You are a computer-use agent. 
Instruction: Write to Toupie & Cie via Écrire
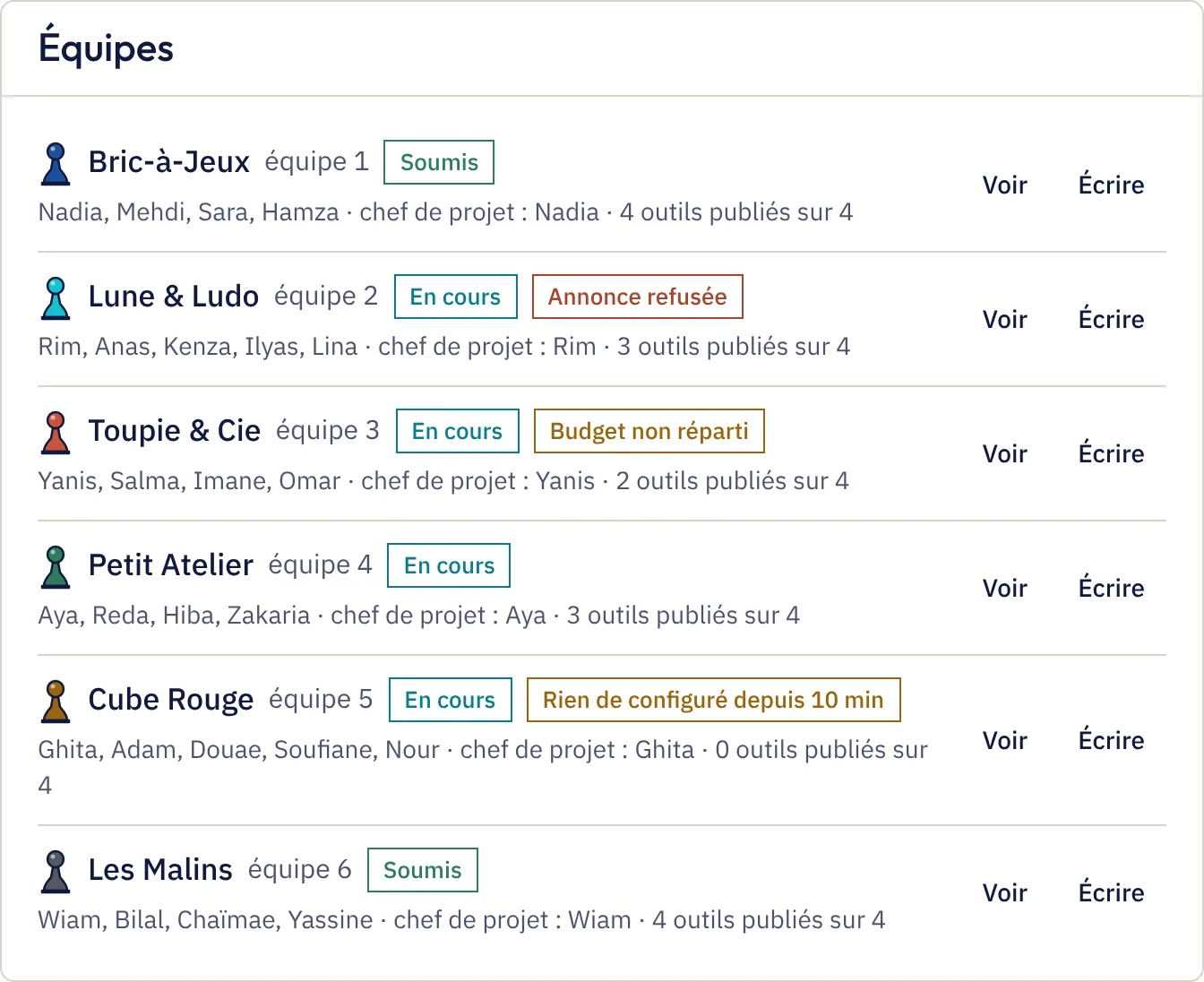(1111, 454)
